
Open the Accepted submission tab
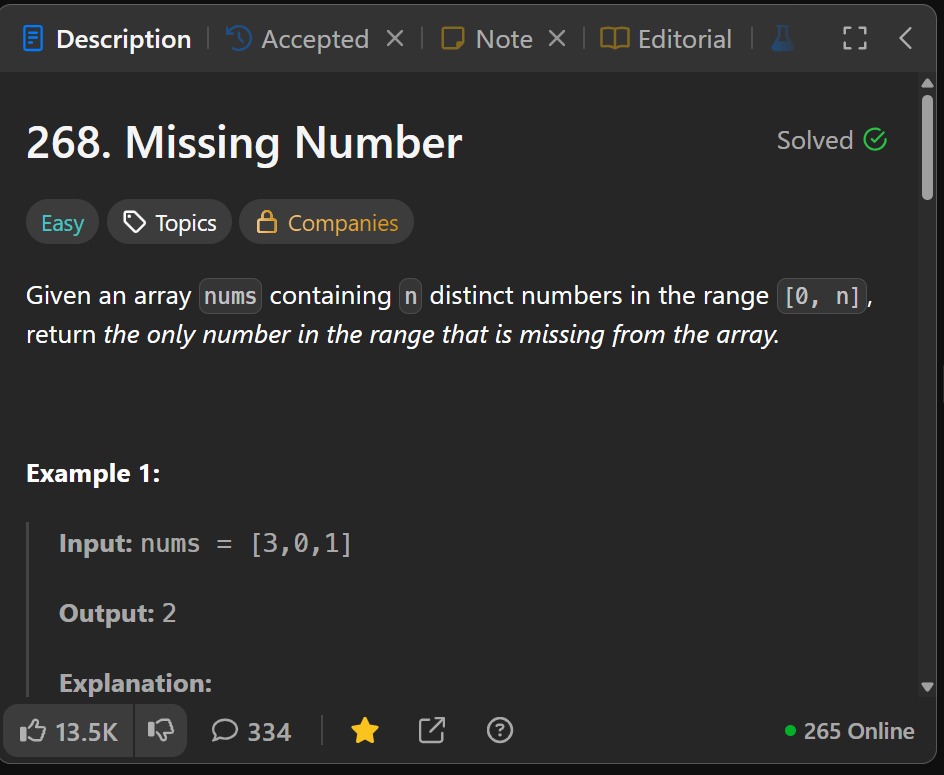[x=298, y=39]
